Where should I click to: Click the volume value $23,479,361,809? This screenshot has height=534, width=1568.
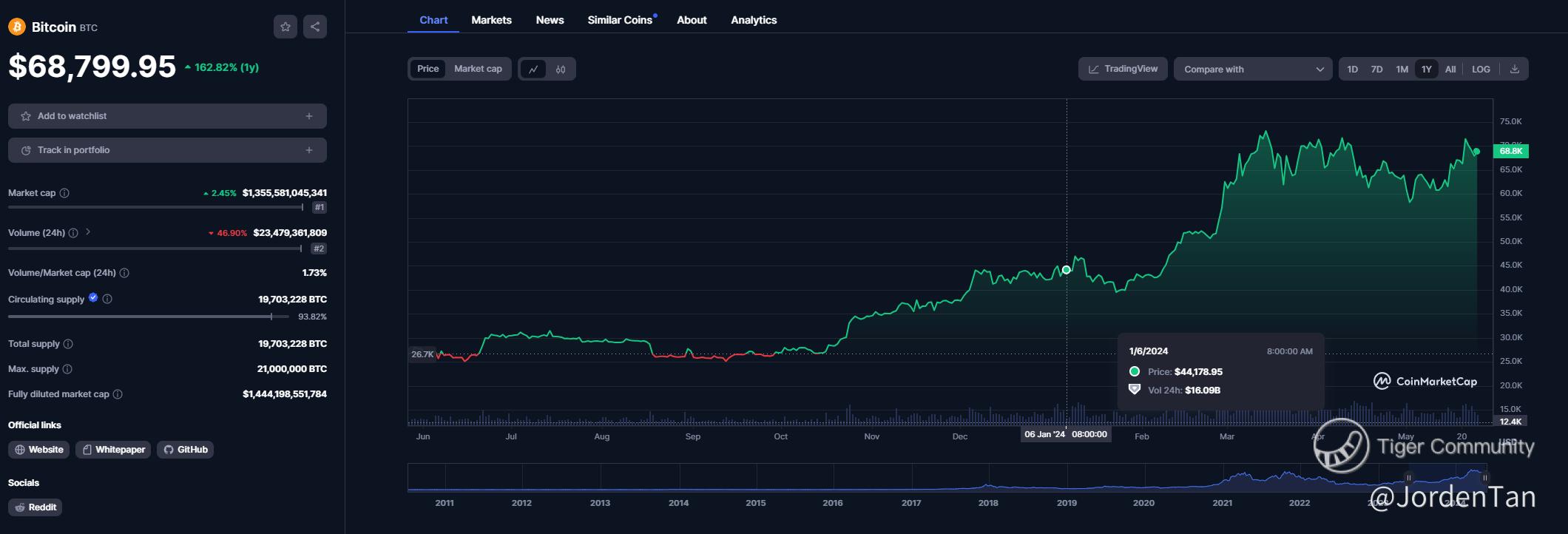click(x=290, y=233)
